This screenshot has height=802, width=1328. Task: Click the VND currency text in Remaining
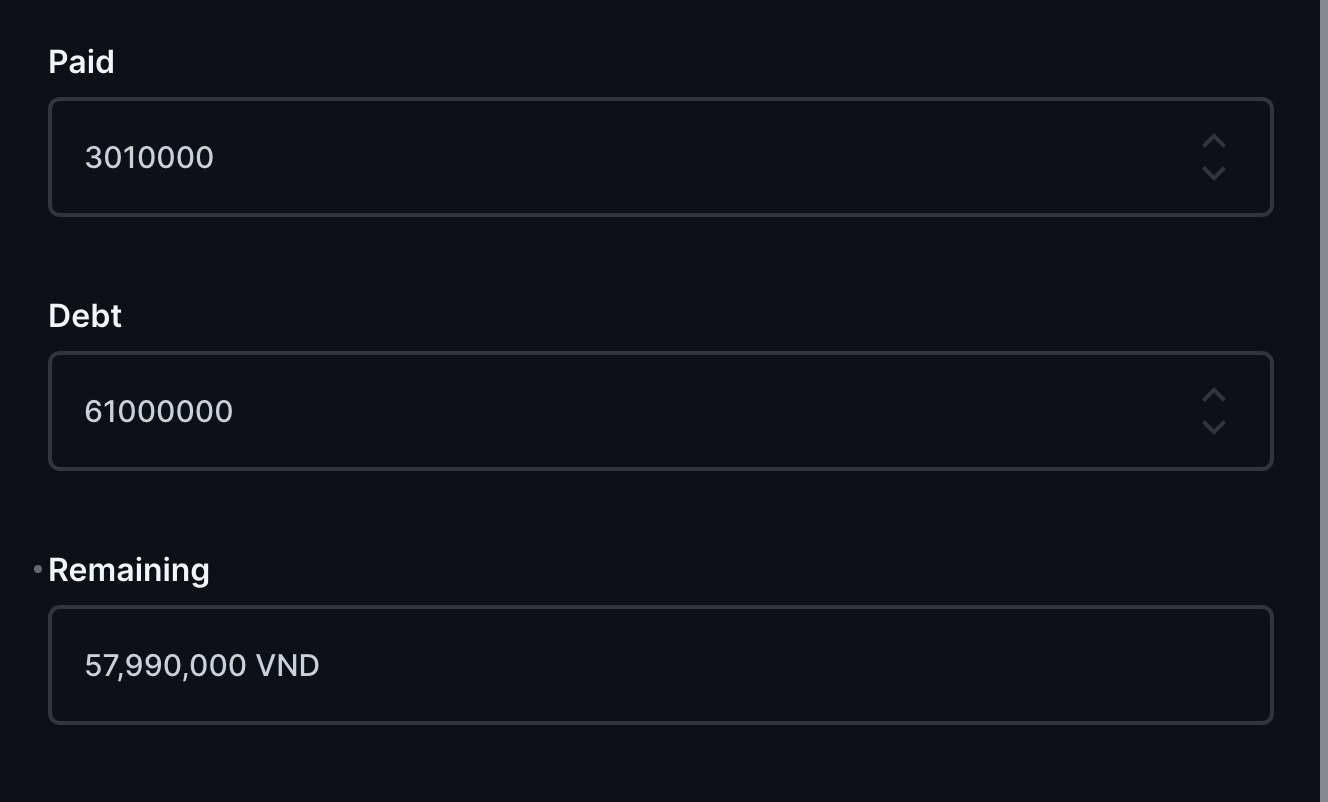click(289, 665)
